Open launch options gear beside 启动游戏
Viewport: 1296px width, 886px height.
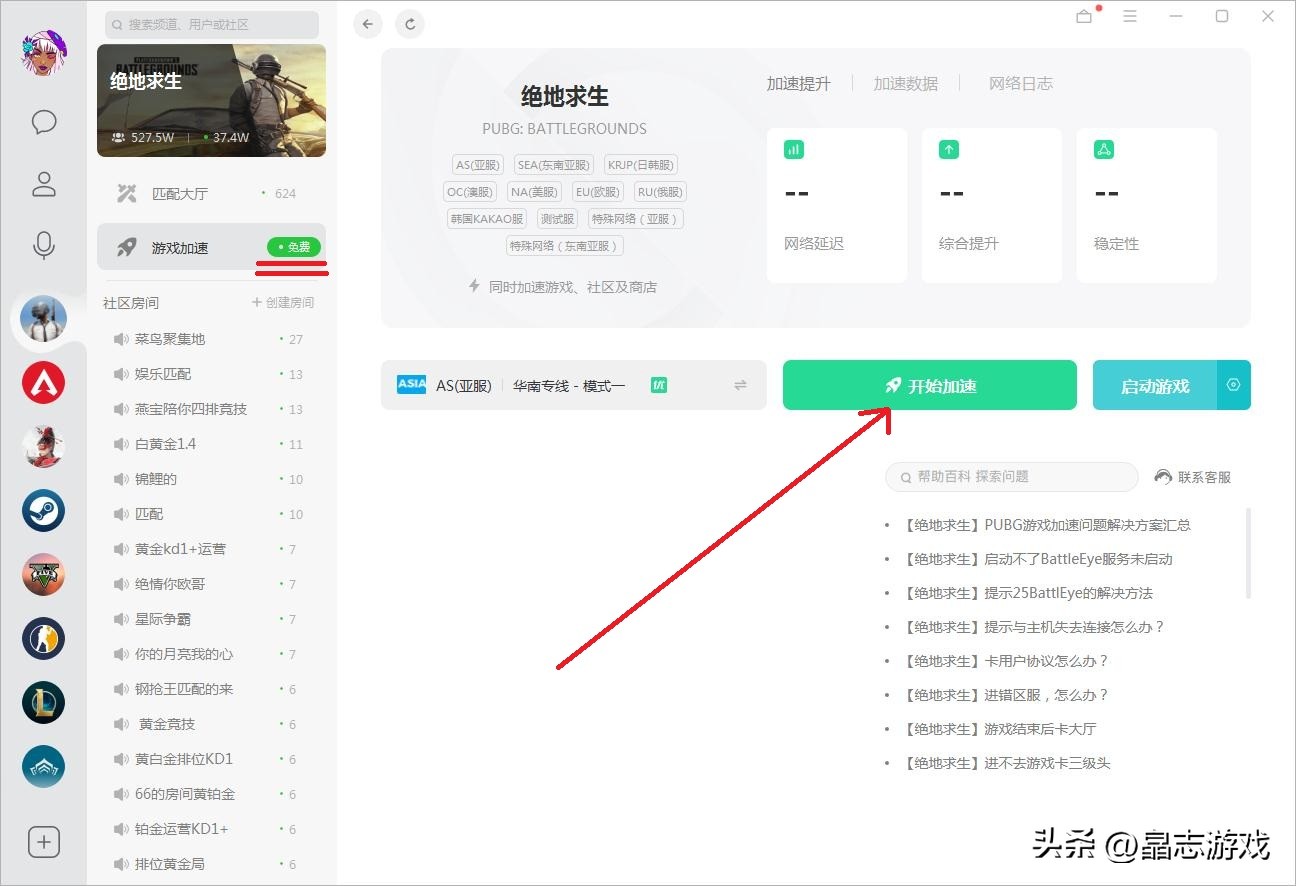click(1233, 384)
